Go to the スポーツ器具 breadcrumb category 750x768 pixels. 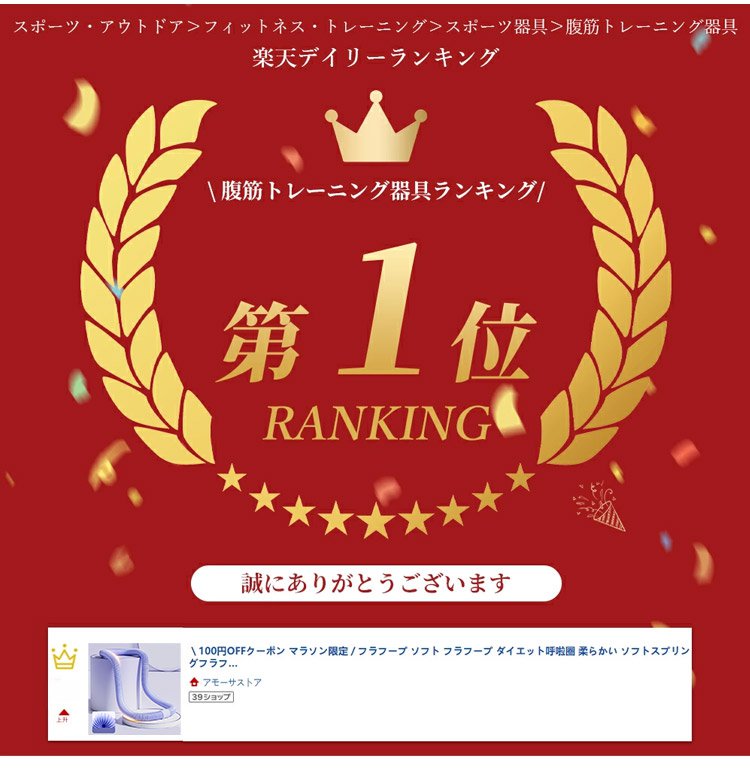(x=495, y=26)
